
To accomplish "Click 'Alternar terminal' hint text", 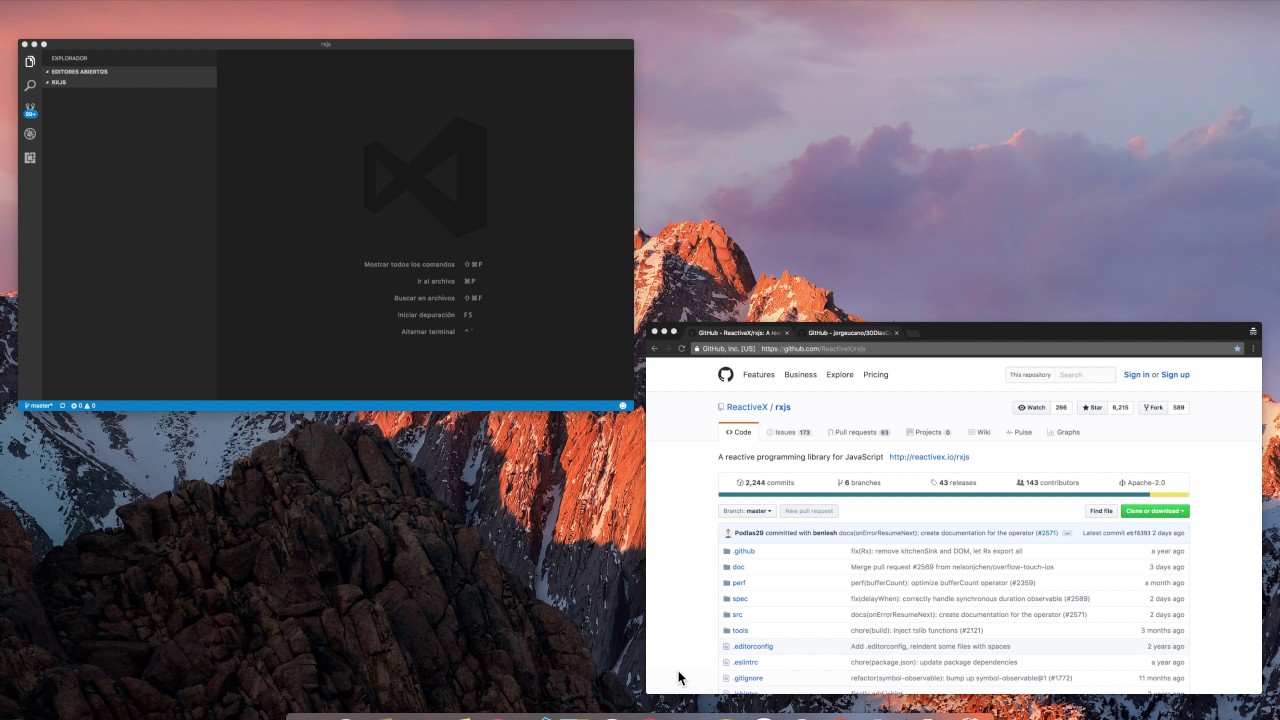I will pos(428,332).
